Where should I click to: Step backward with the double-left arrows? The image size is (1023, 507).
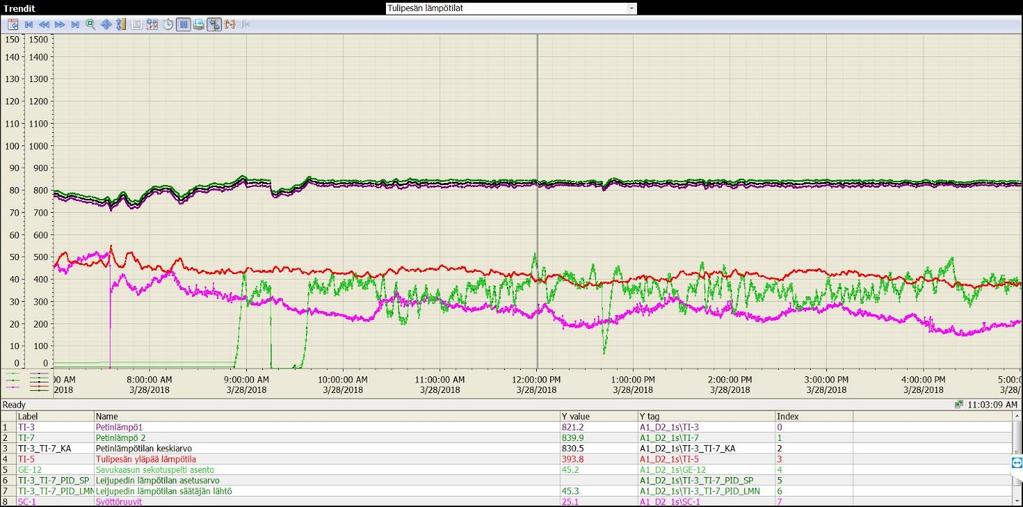[x=44, y=24]
